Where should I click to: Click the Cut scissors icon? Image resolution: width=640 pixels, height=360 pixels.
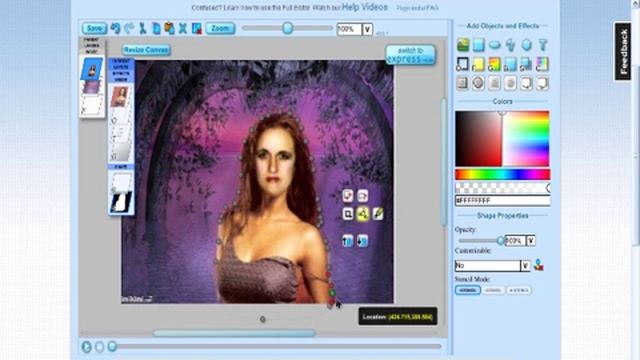tap(142, 28)
